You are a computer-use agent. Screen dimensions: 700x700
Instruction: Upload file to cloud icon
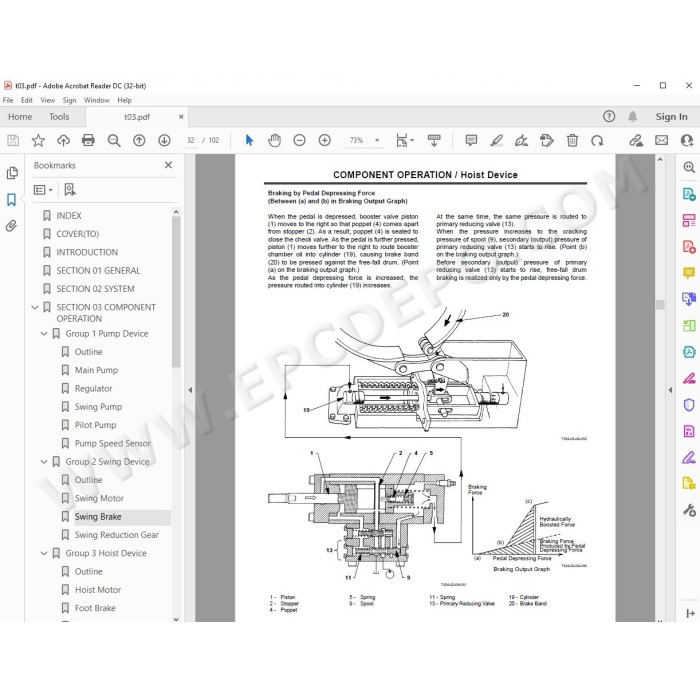(x=63, y=141)
